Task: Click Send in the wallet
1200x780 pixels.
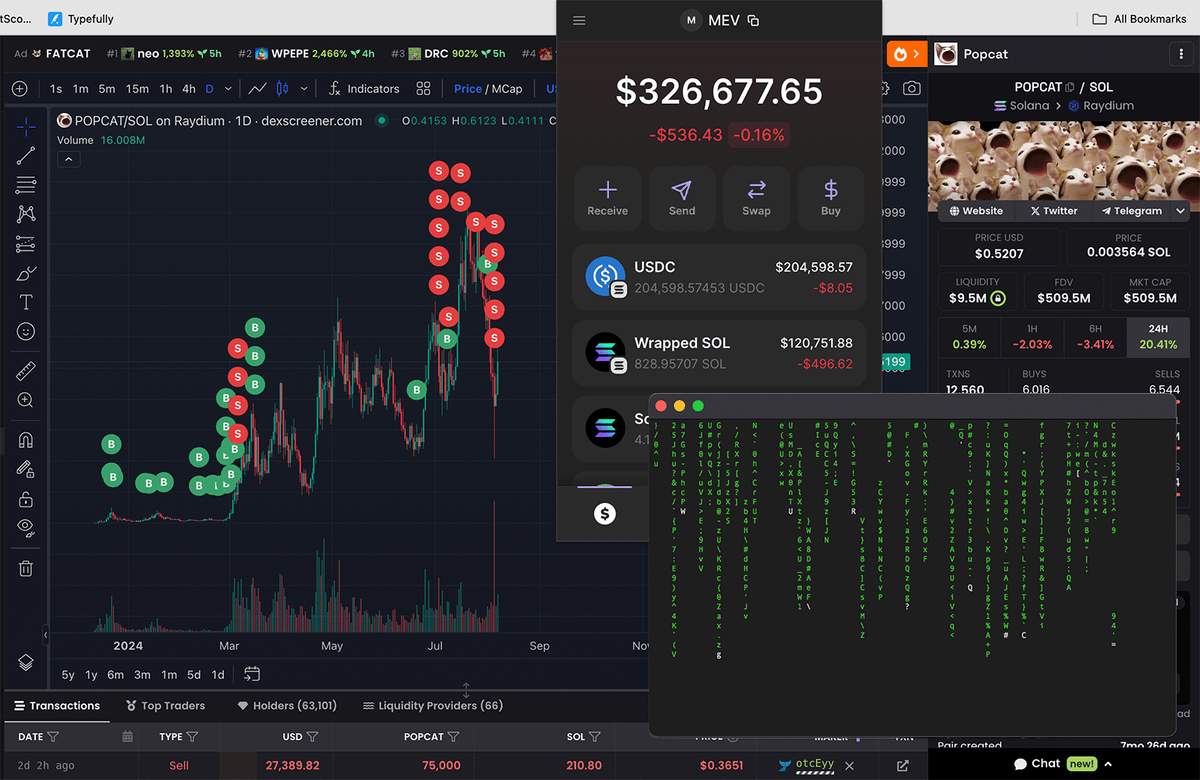Action: tap(682, 198)
